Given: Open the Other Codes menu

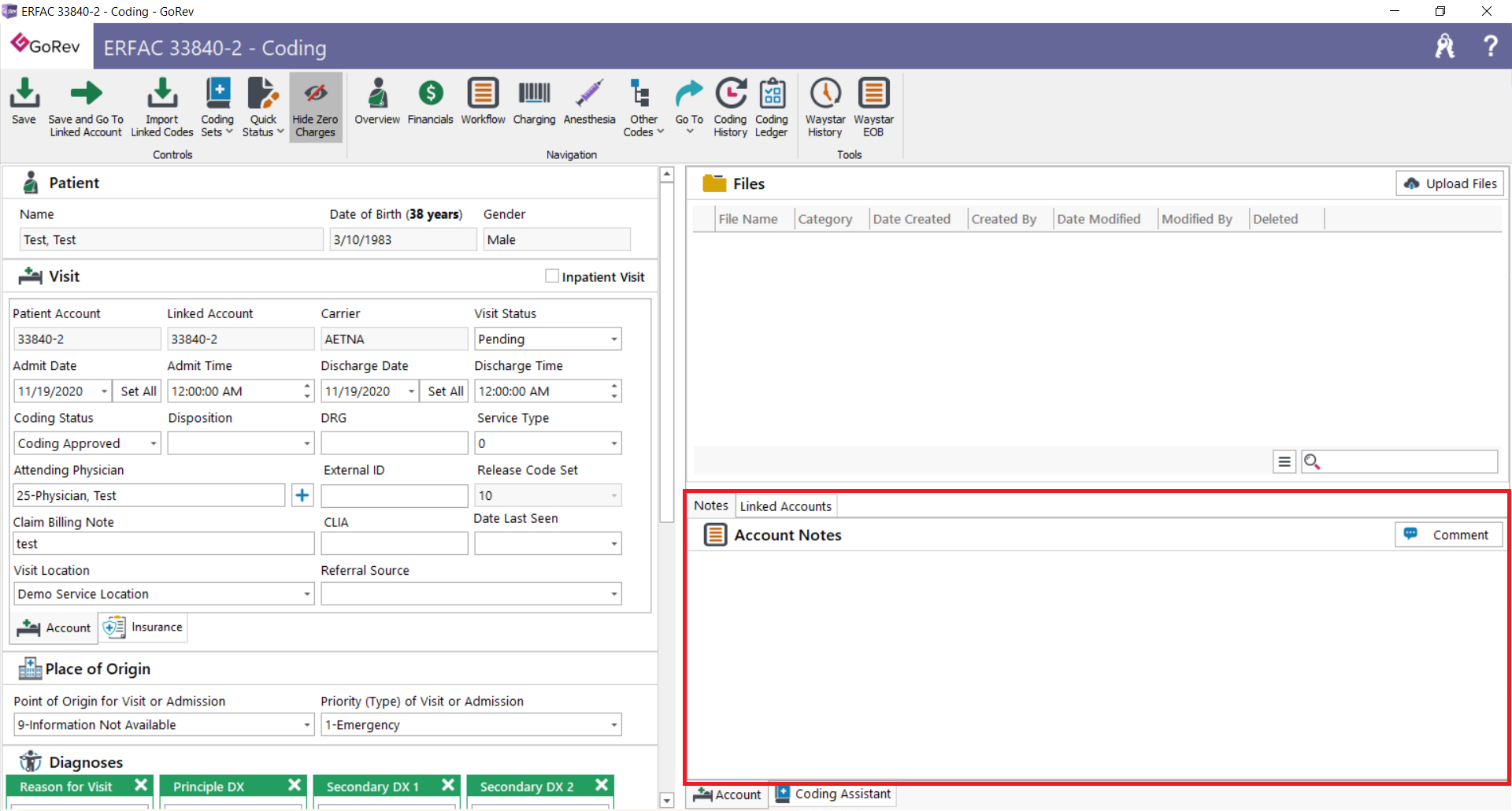Looking at the screenshot, I should [x=643, y=107].
